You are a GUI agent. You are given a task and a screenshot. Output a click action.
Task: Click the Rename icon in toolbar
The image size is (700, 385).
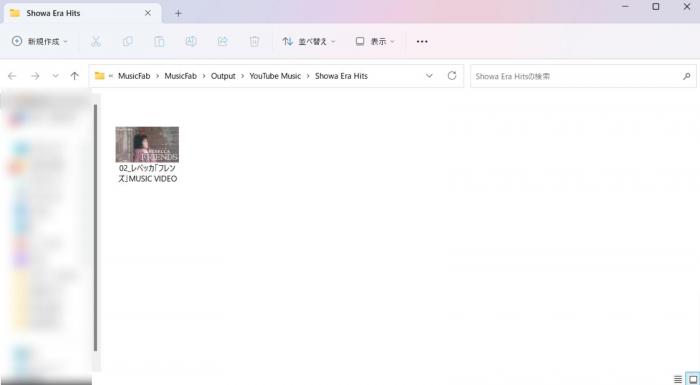(x=191, y=42)
